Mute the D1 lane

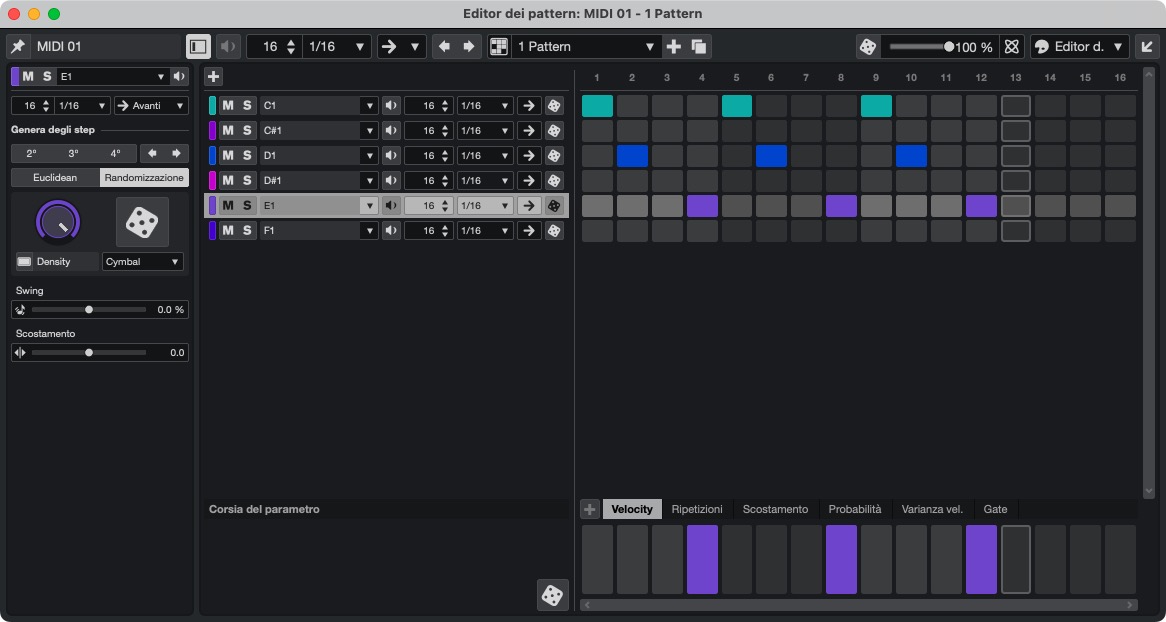click(229, 155)
